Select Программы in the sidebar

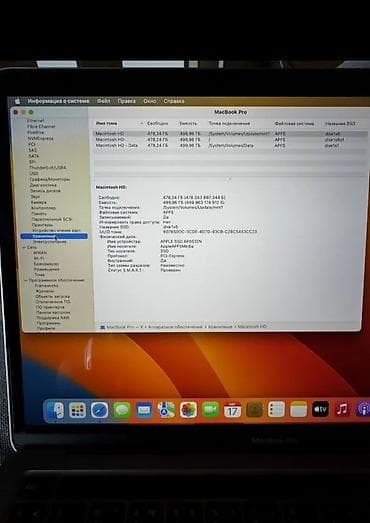pyautogui.click(x=48, y=323)
